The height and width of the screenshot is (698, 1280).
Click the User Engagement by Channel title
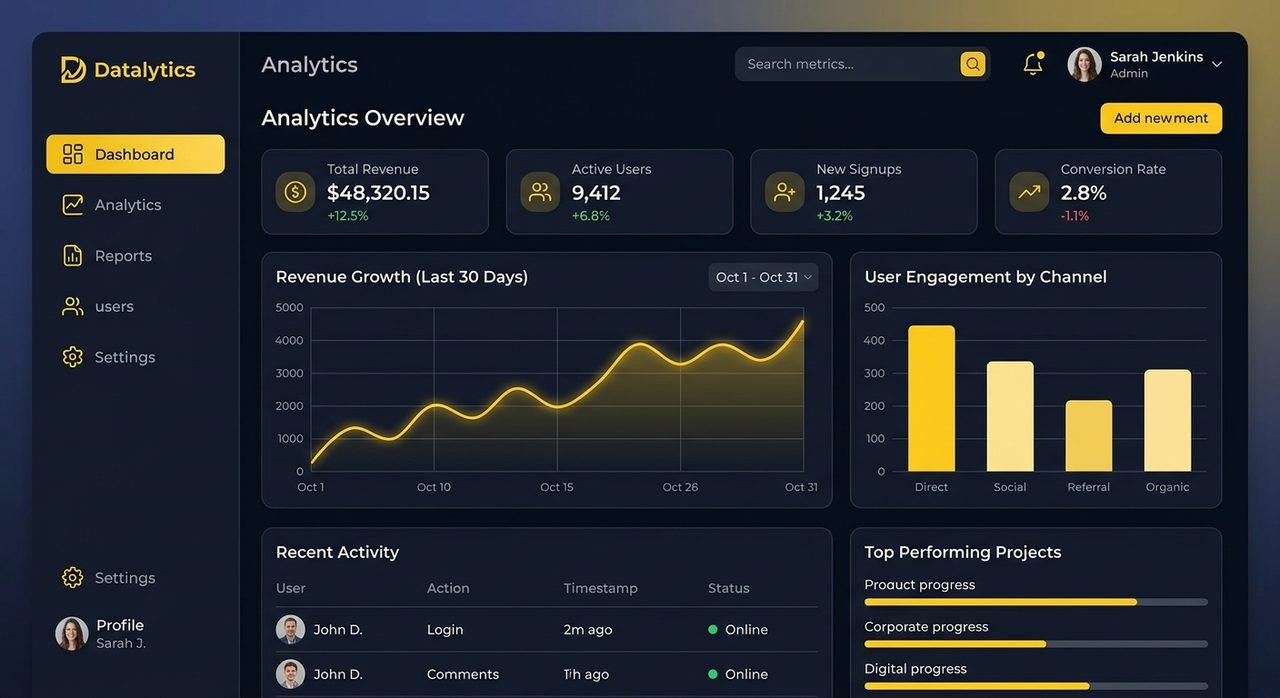tap(986, 277)
